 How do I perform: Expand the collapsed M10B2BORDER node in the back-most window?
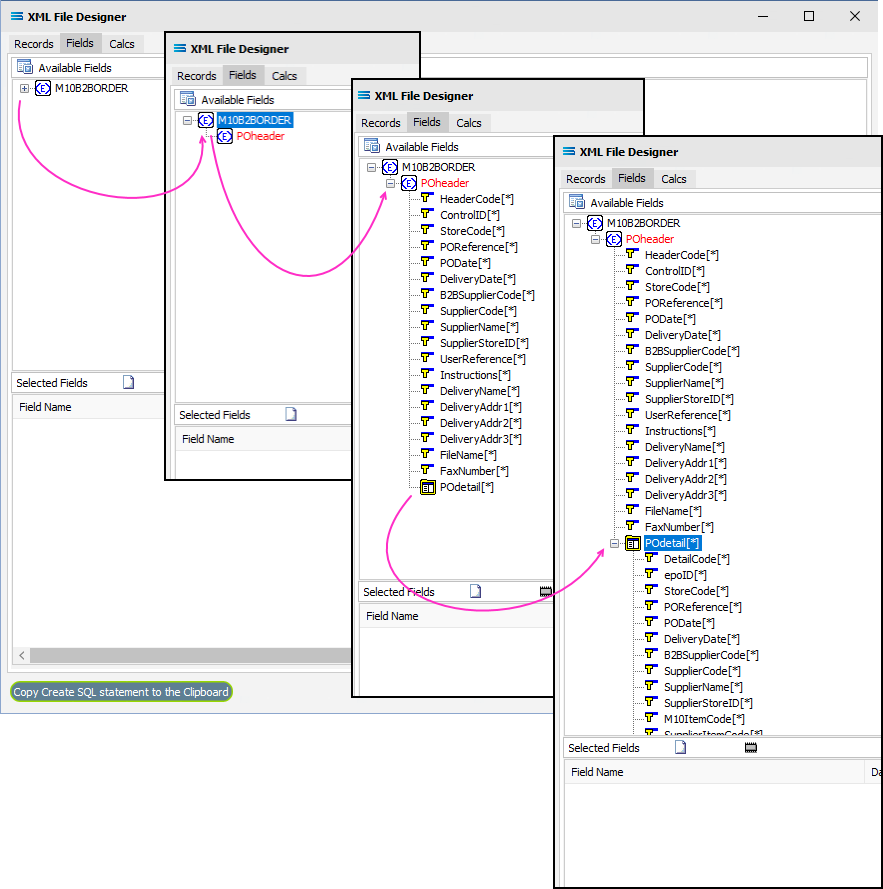[x=24, y=88]
